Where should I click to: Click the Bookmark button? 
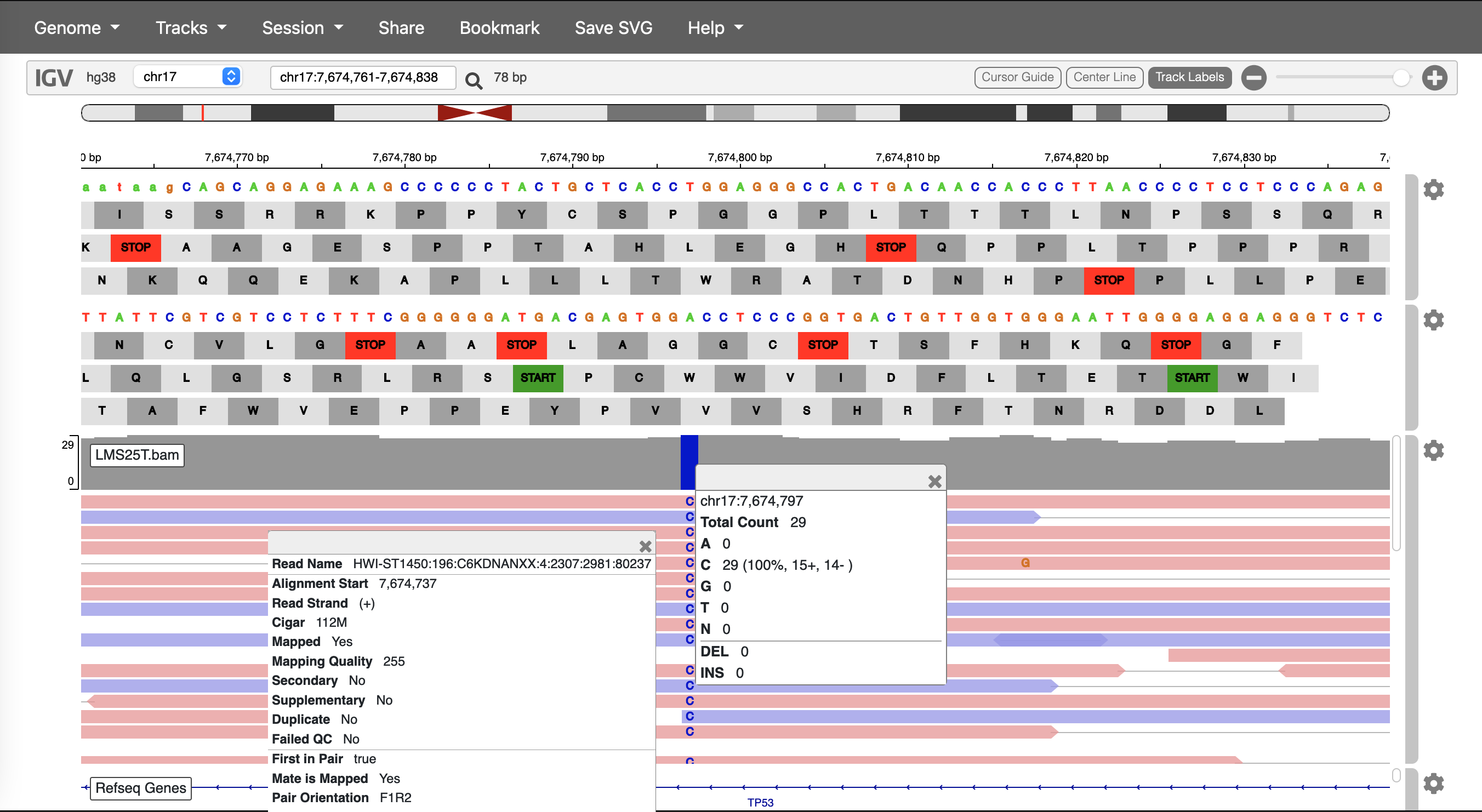pyautogui.click(x=499, y=27)
